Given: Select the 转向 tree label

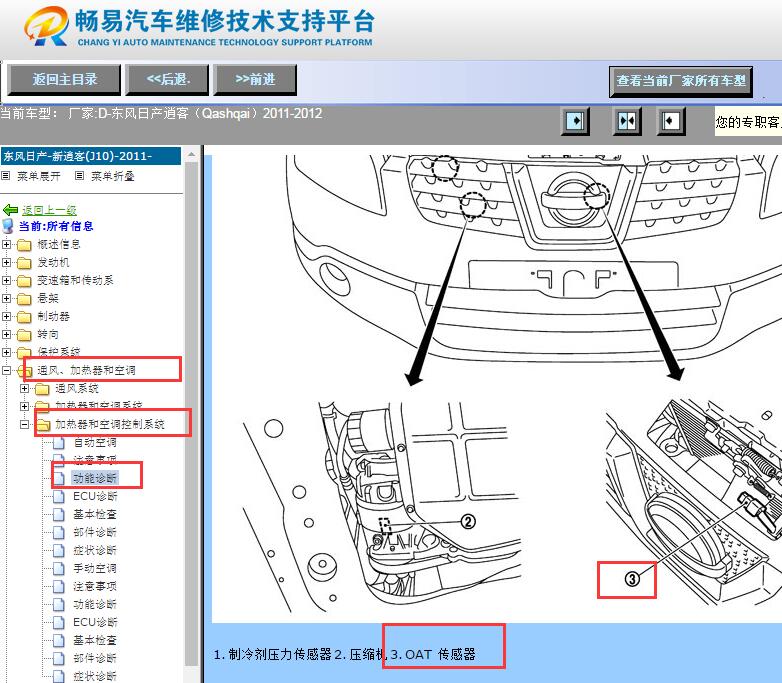Looking at the screenshot, I should point(48,334).
